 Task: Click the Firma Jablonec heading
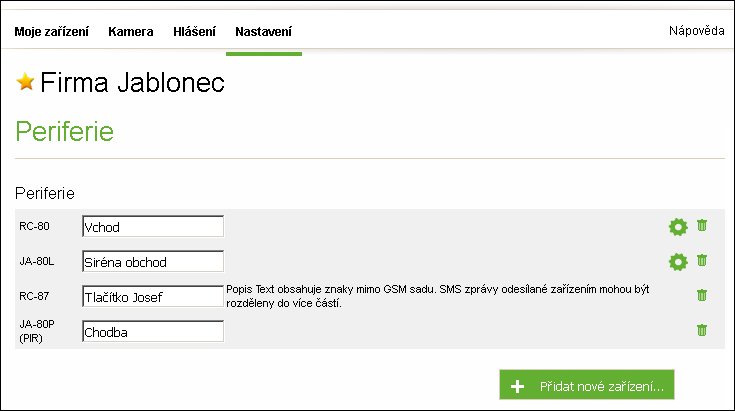[132, 83]
